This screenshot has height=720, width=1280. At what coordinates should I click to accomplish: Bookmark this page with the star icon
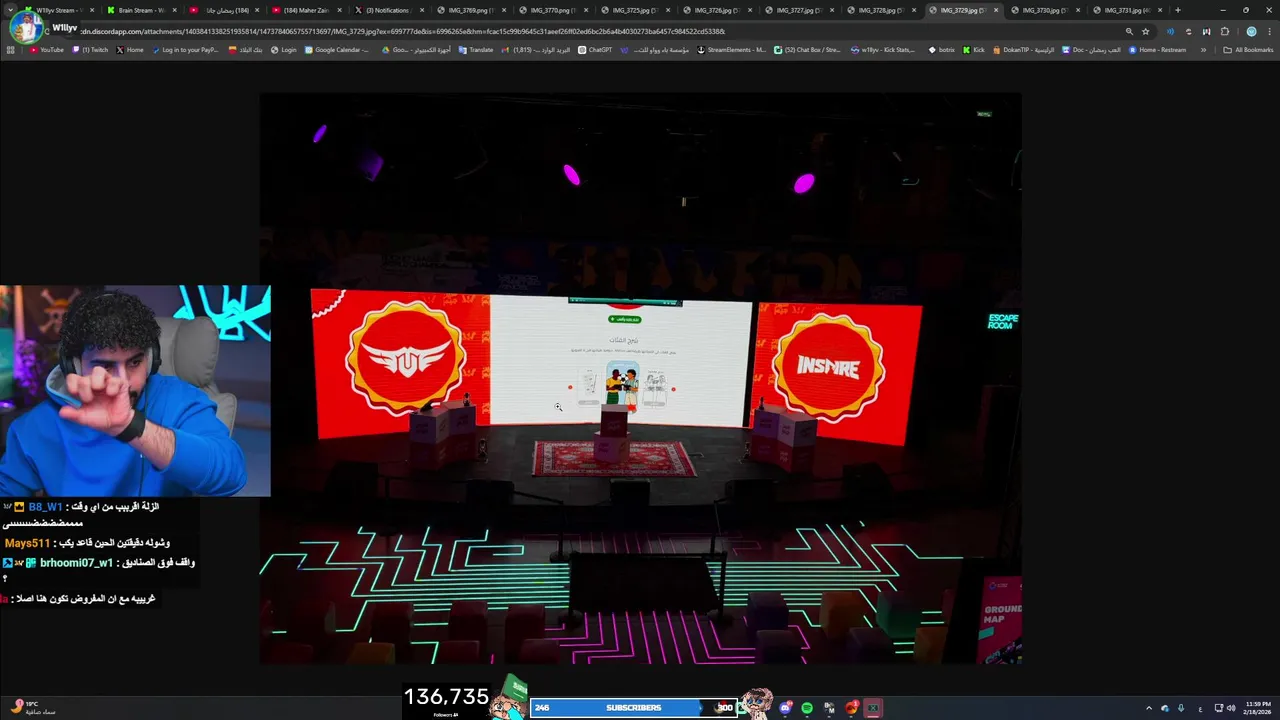1146,31
